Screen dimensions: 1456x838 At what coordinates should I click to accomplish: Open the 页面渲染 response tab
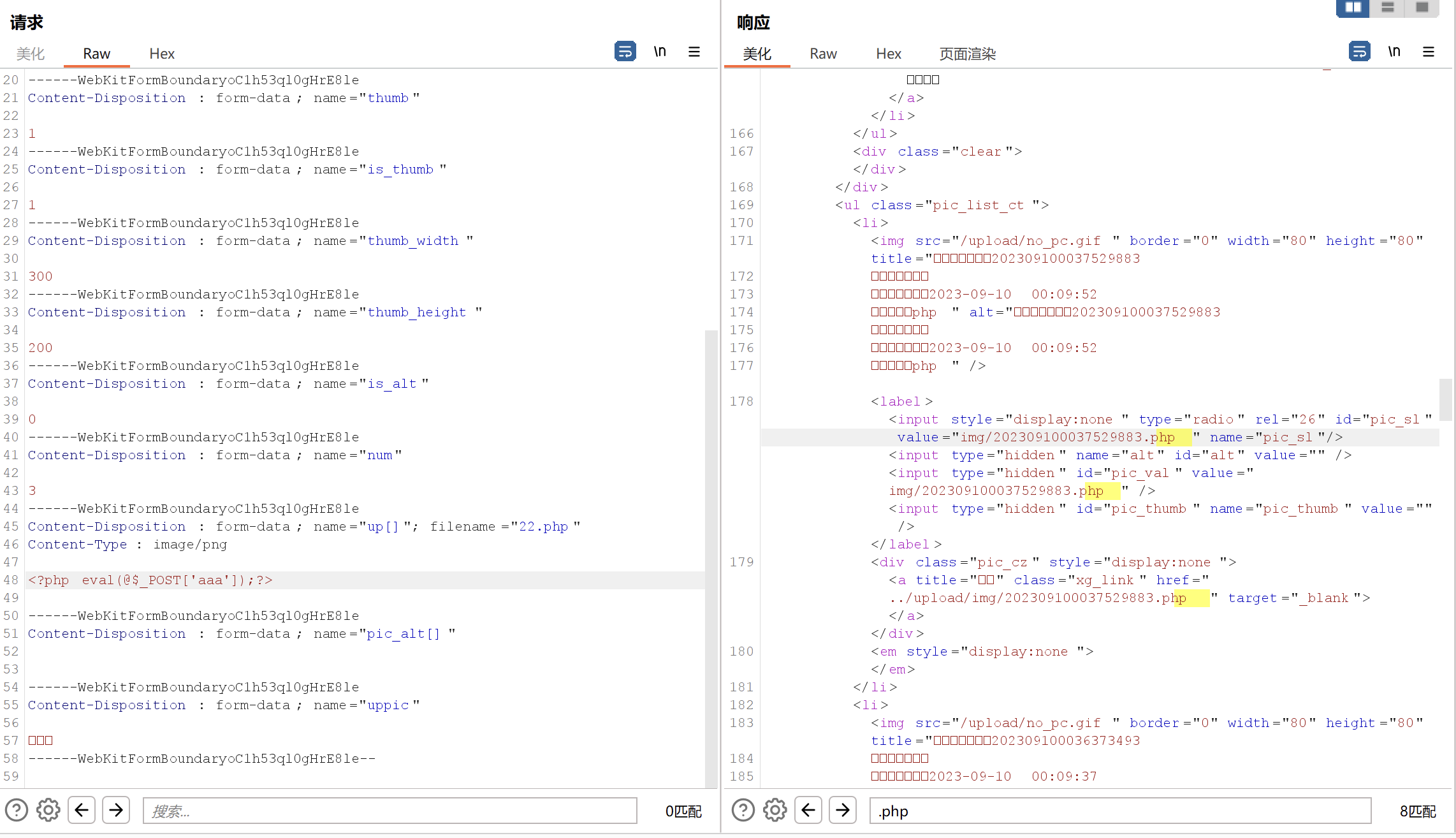[967, 54]
